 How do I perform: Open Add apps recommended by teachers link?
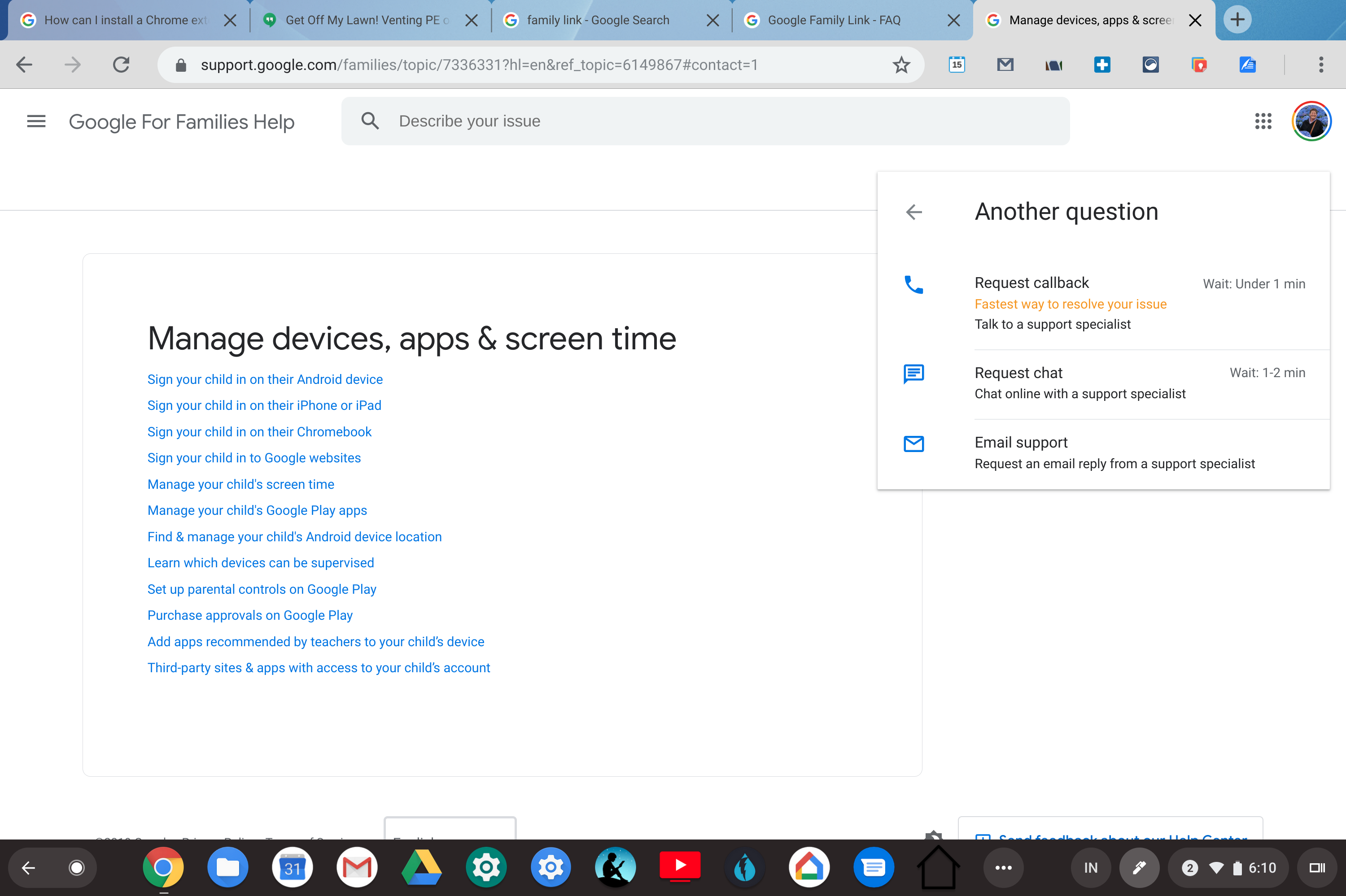(315, 642)
